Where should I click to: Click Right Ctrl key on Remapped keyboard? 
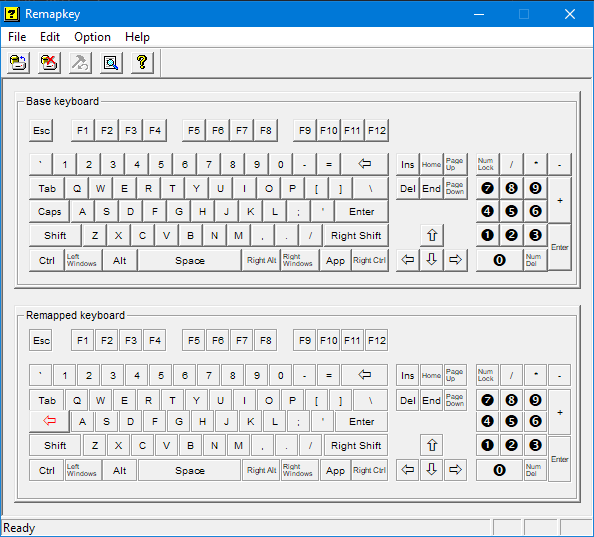coord(369,470)
